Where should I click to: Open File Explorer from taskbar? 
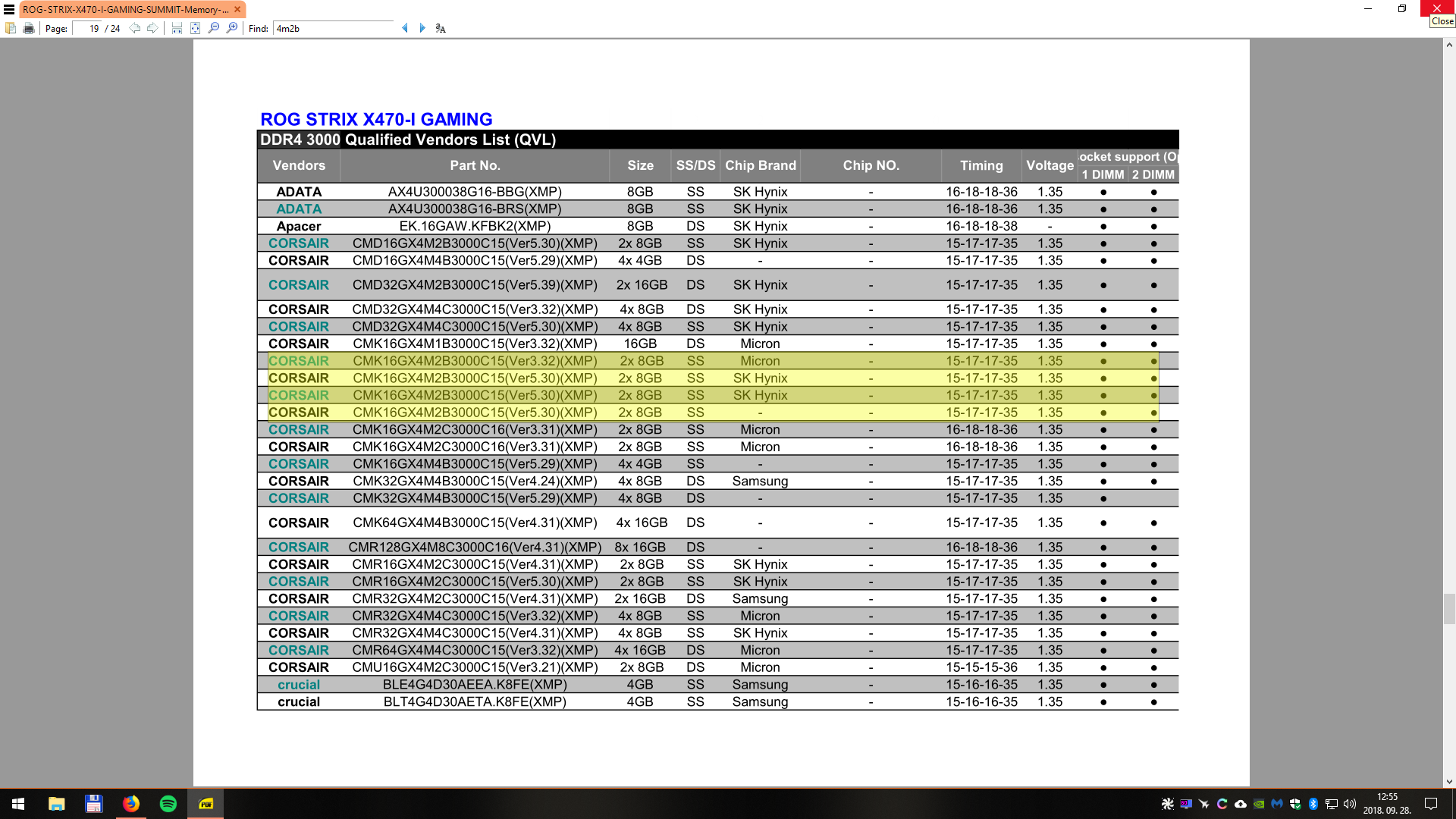56,804
